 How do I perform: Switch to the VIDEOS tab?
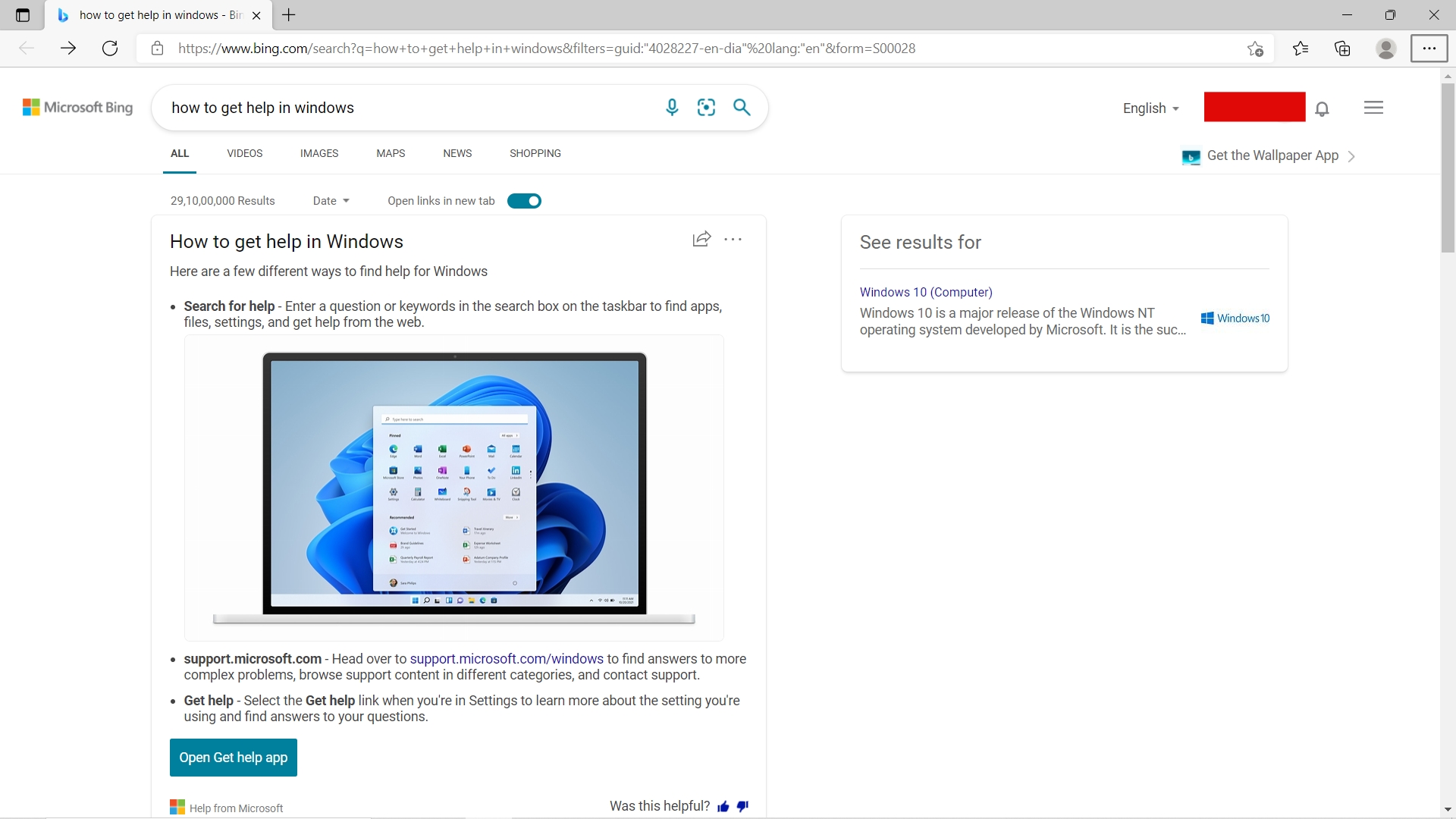click(x=244, y=153)
